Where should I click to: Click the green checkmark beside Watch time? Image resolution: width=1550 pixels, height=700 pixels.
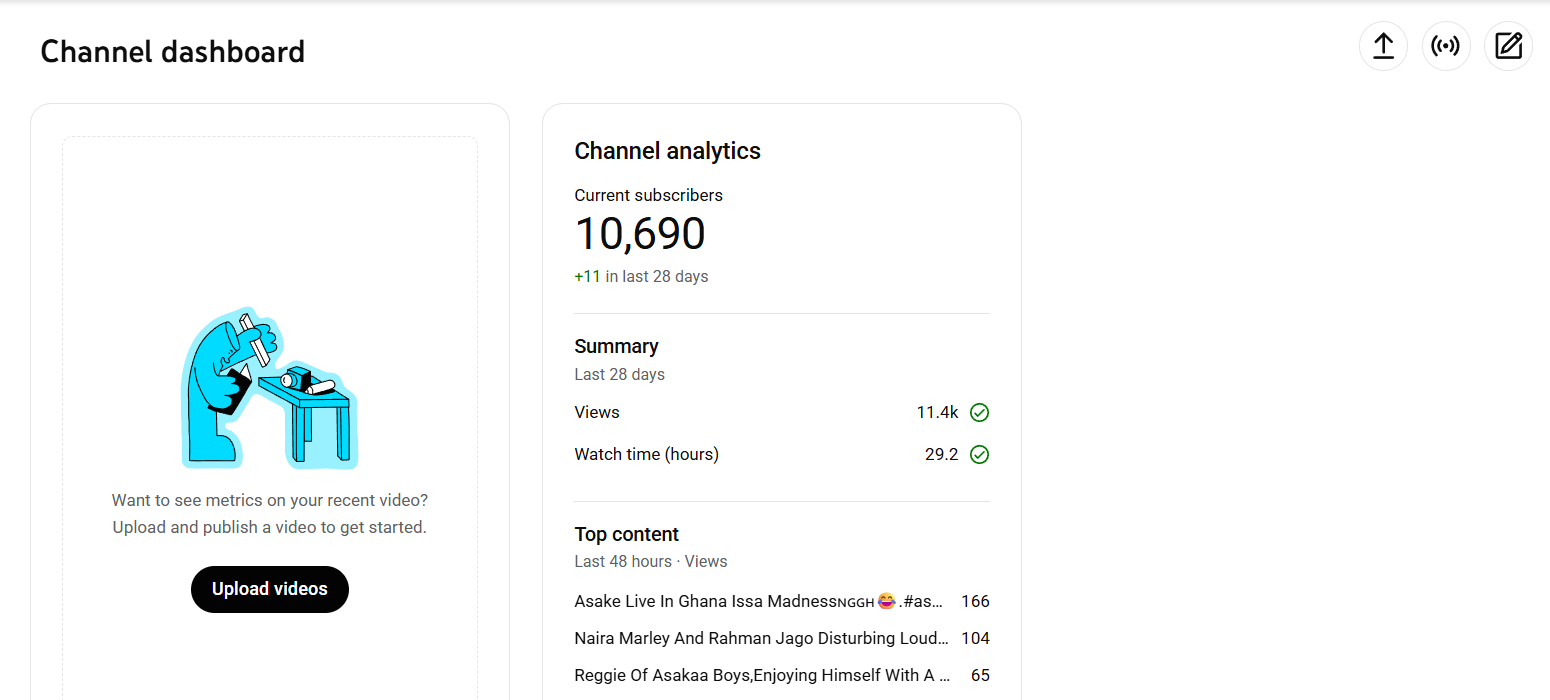tap(980, 454)
